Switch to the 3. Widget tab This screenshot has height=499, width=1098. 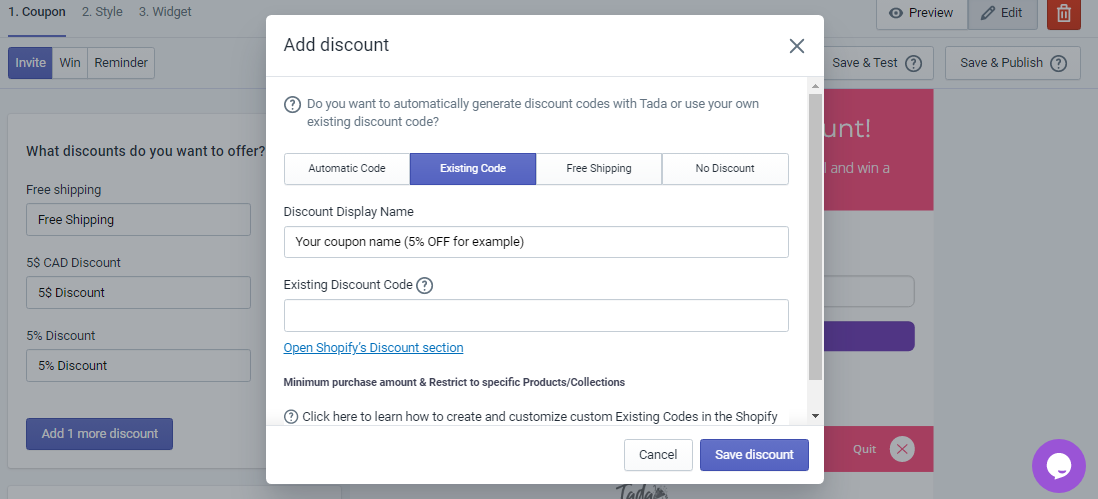165,12
